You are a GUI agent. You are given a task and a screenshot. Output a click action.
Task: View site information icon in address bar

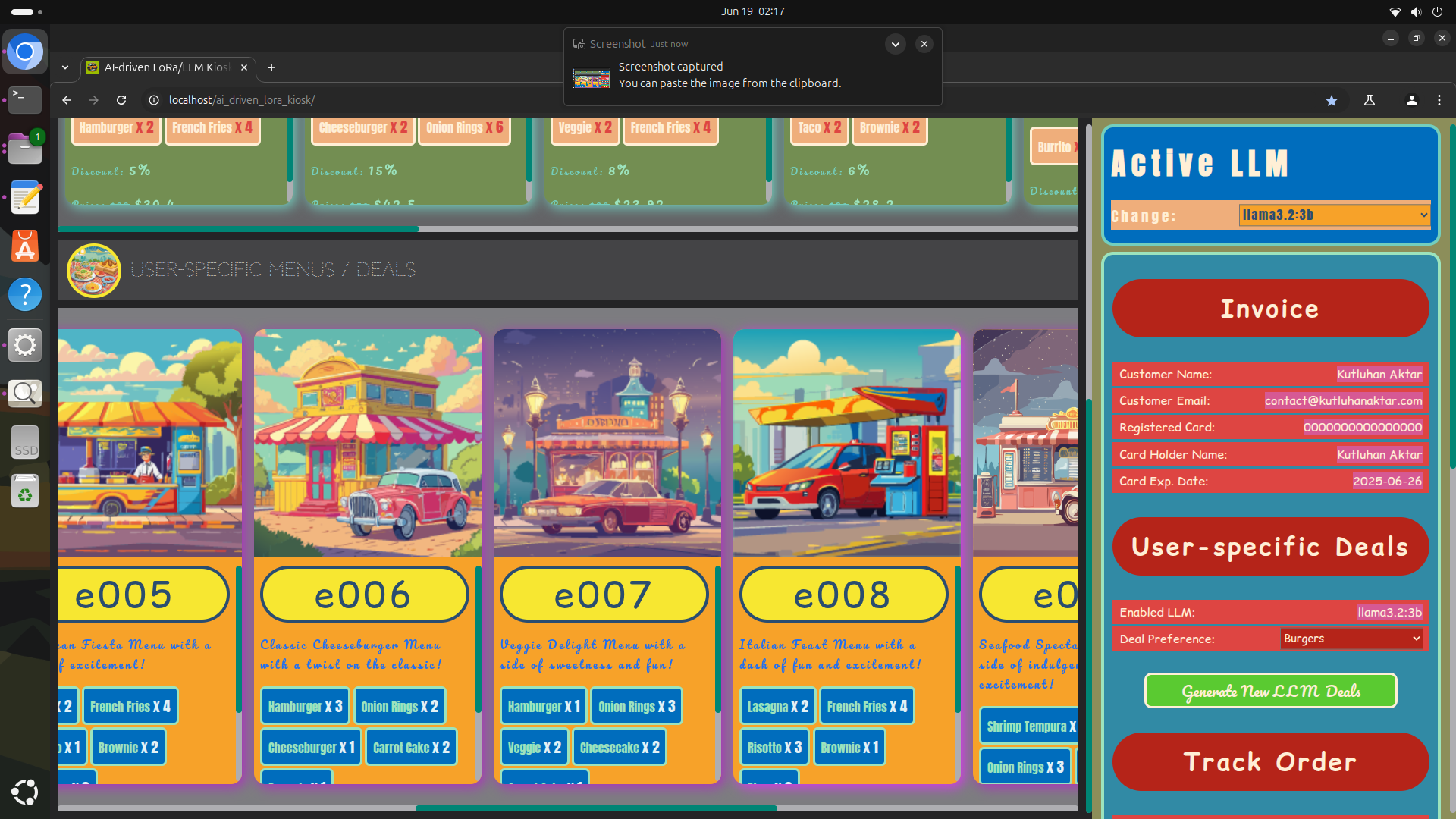[x=154, y=100]
